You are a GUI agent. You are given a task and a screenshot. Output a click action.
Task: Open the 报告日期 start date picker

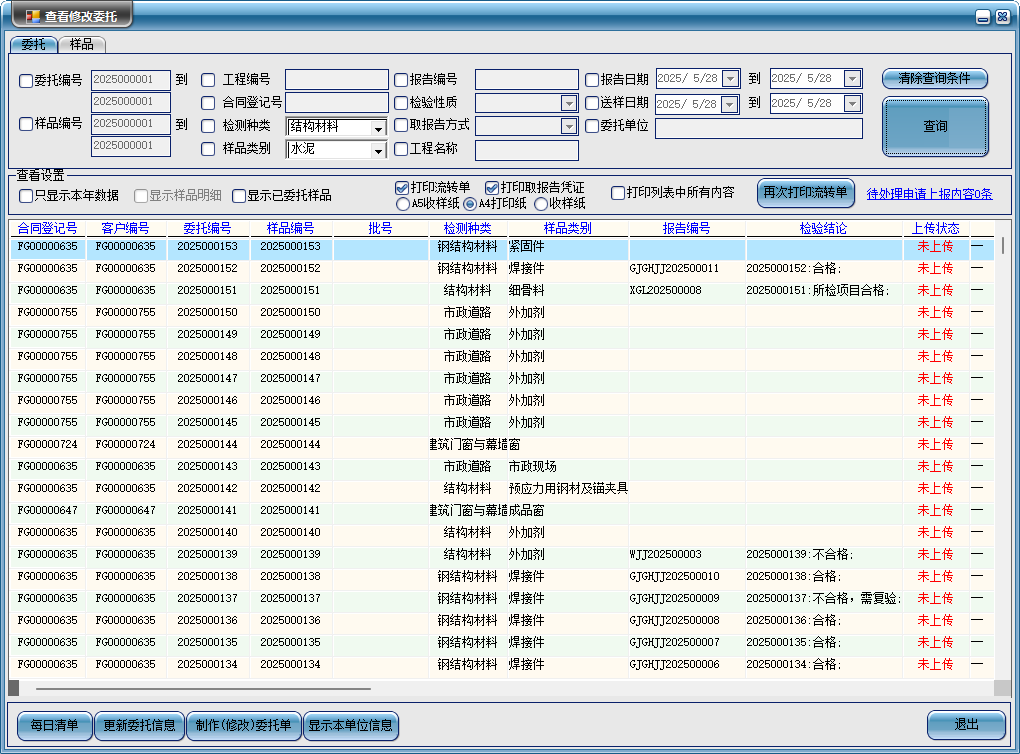pos(730,79)
